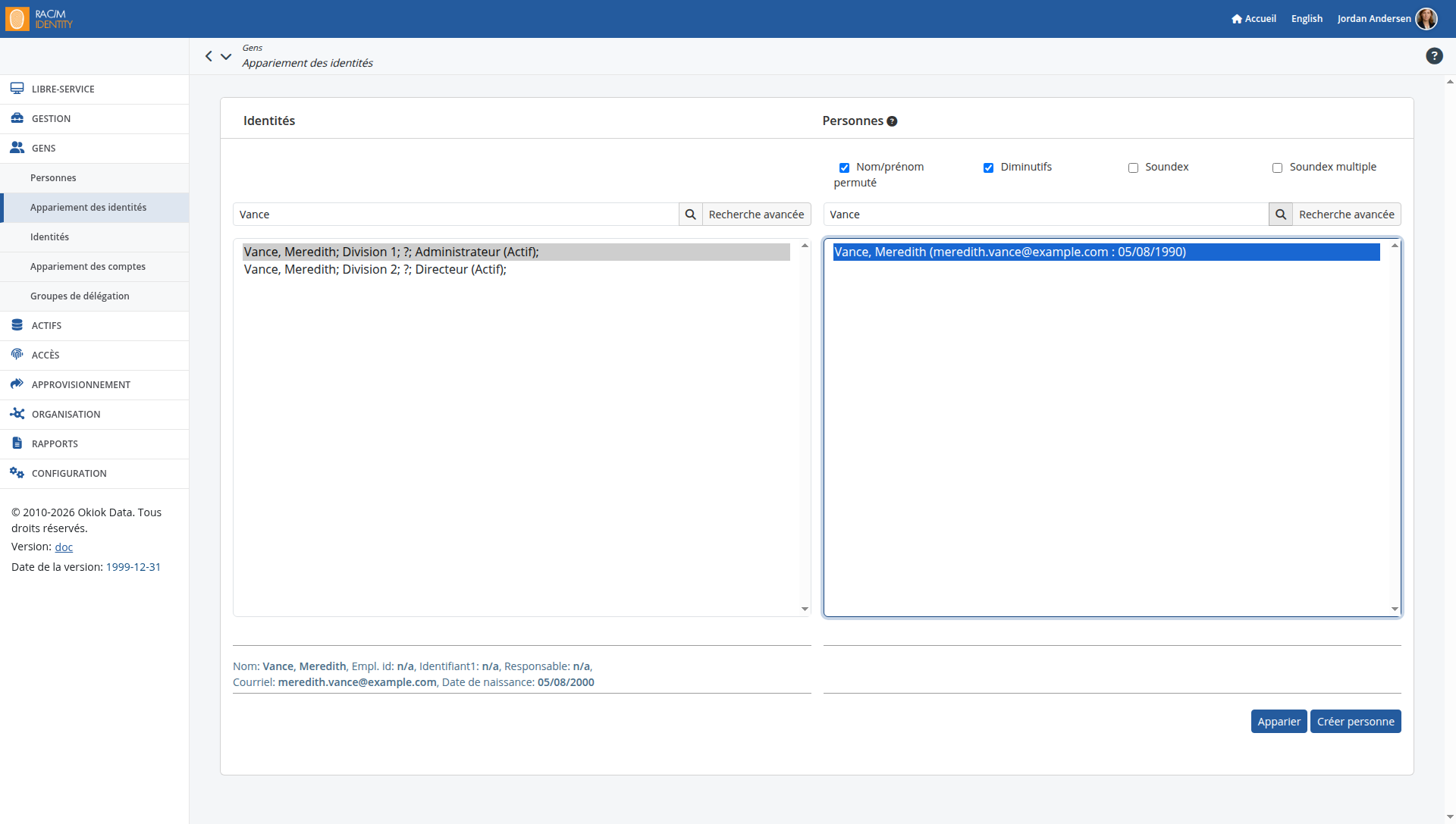1456x824 pixels.
Task: Select Appariement des identités in sidebar
Action: [95, 208]
